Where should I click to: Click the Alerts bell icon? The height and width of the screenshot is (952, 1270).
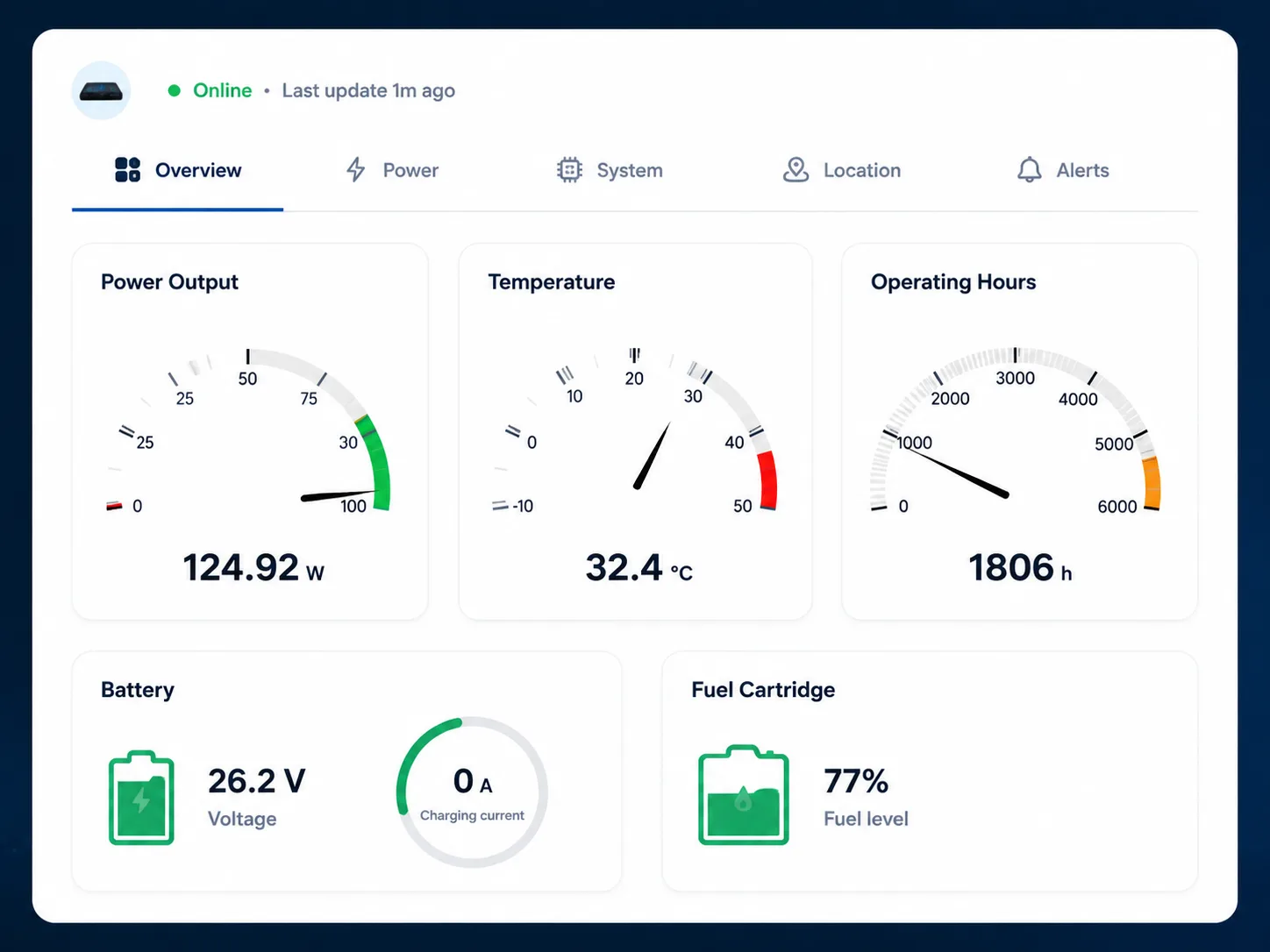click(1029, 170)
